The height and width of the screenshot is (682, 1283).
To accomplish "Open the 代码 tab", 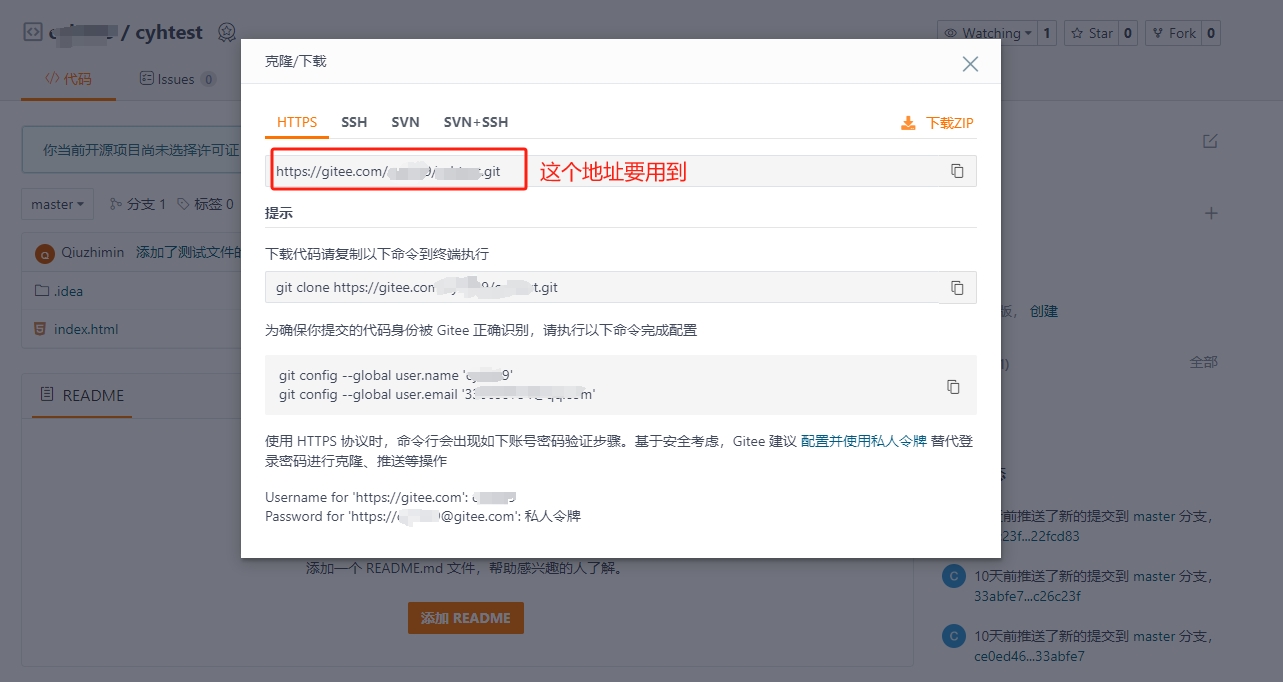I will coord(68,79).
